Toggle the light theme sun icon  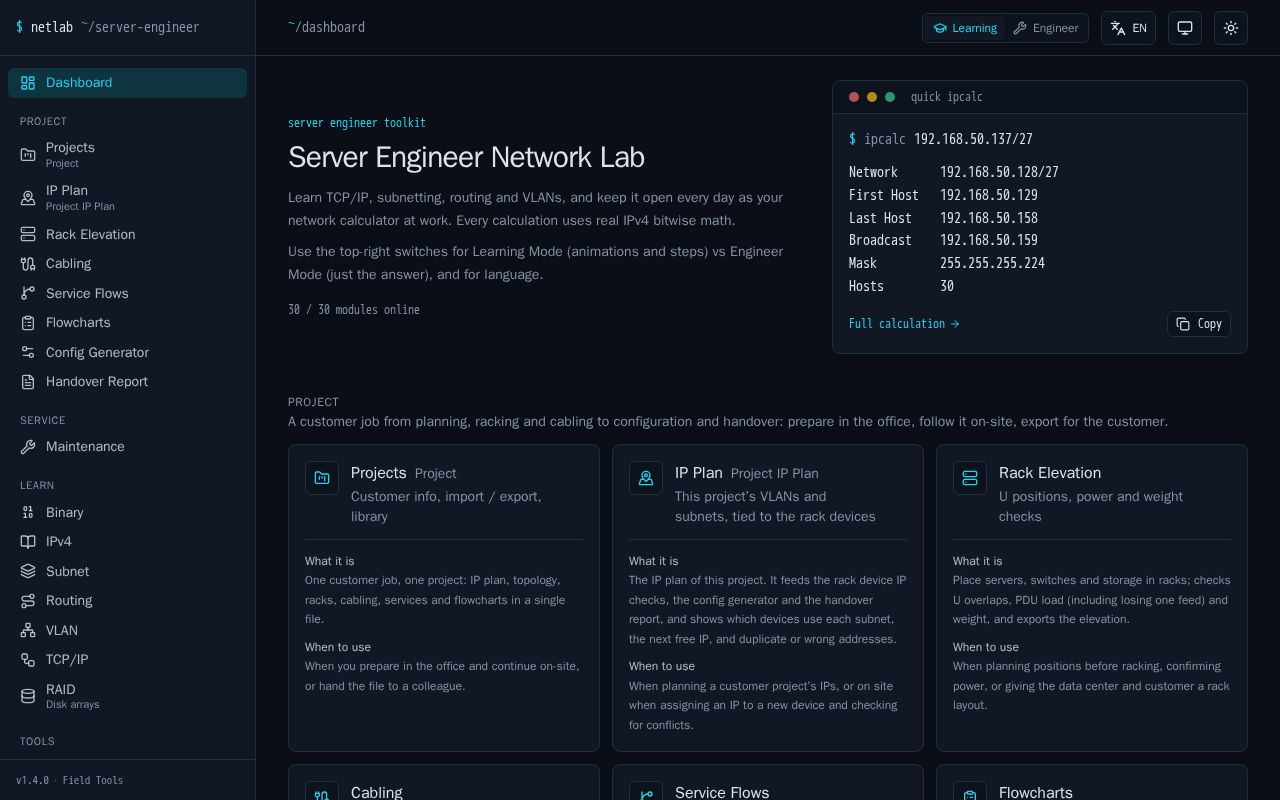1231,28
